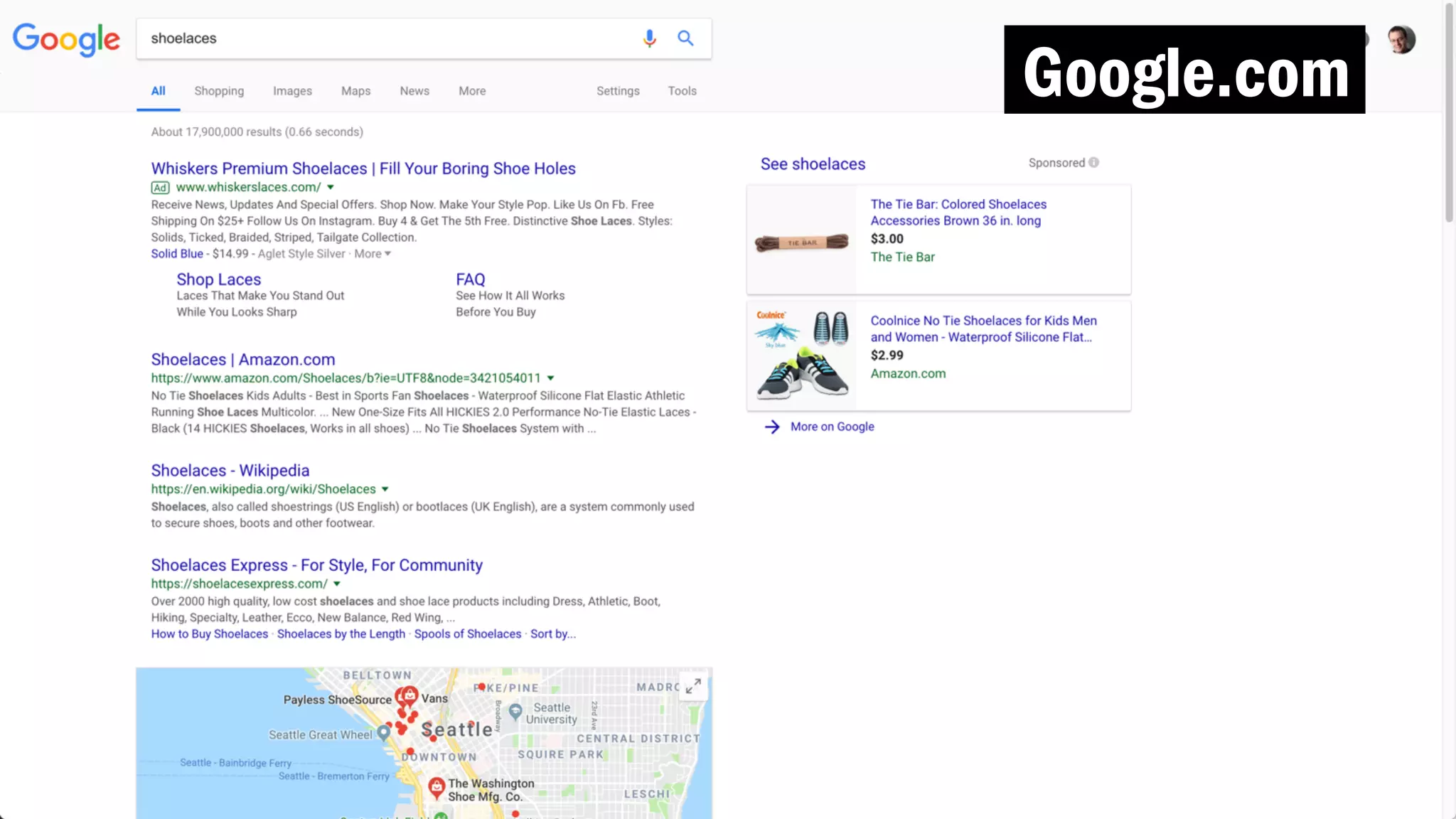Image resolution: width=1456 pixels, height=819 pixels.
Task: Open dropdown arrow next to Amazon URL
Action: click(x=551, y=378)
